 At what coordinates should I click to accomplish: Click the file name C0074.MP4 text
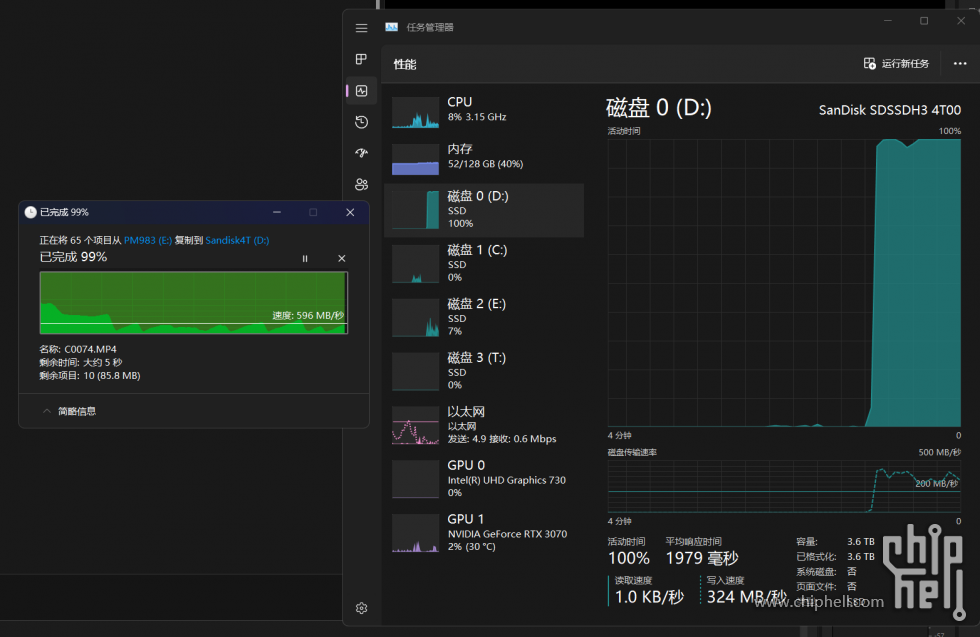[91, 349]
